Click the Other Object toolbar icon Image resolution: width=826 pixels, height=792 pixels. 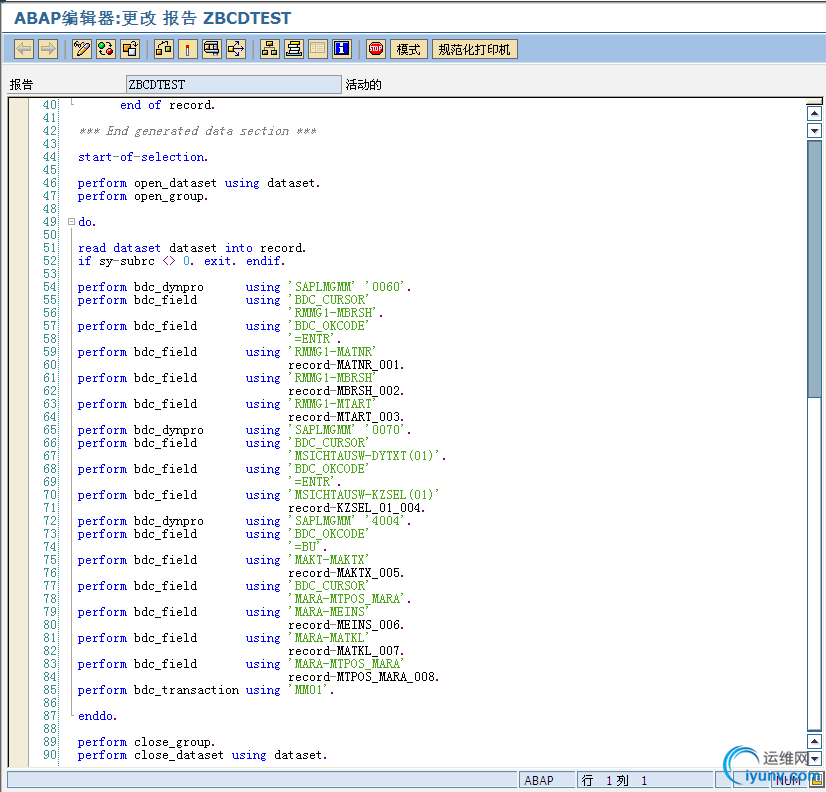coord(130,49)
